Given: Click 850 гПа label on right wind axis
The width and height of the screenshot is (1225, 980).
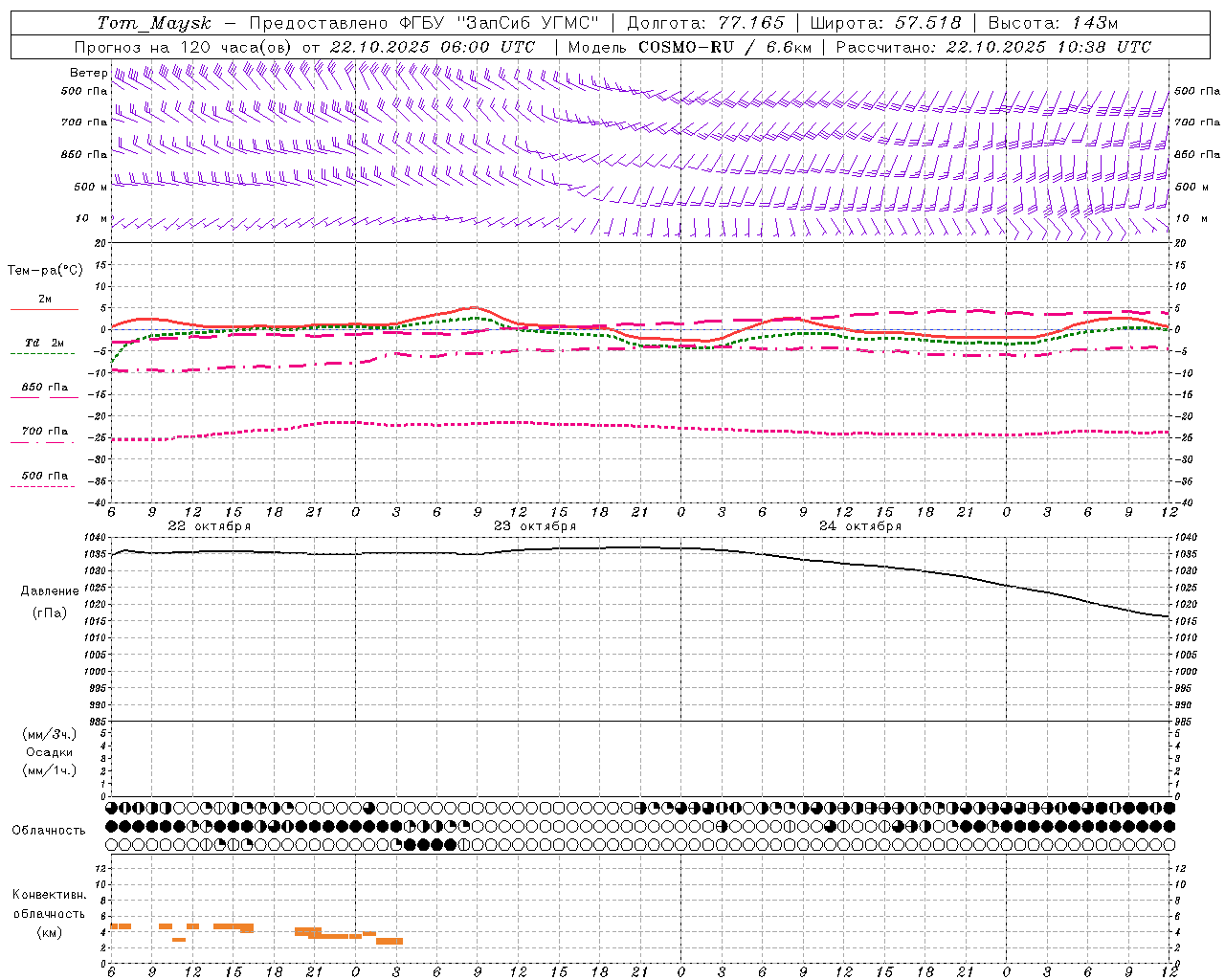Looking at the screenshot, I should (1197, 154).
